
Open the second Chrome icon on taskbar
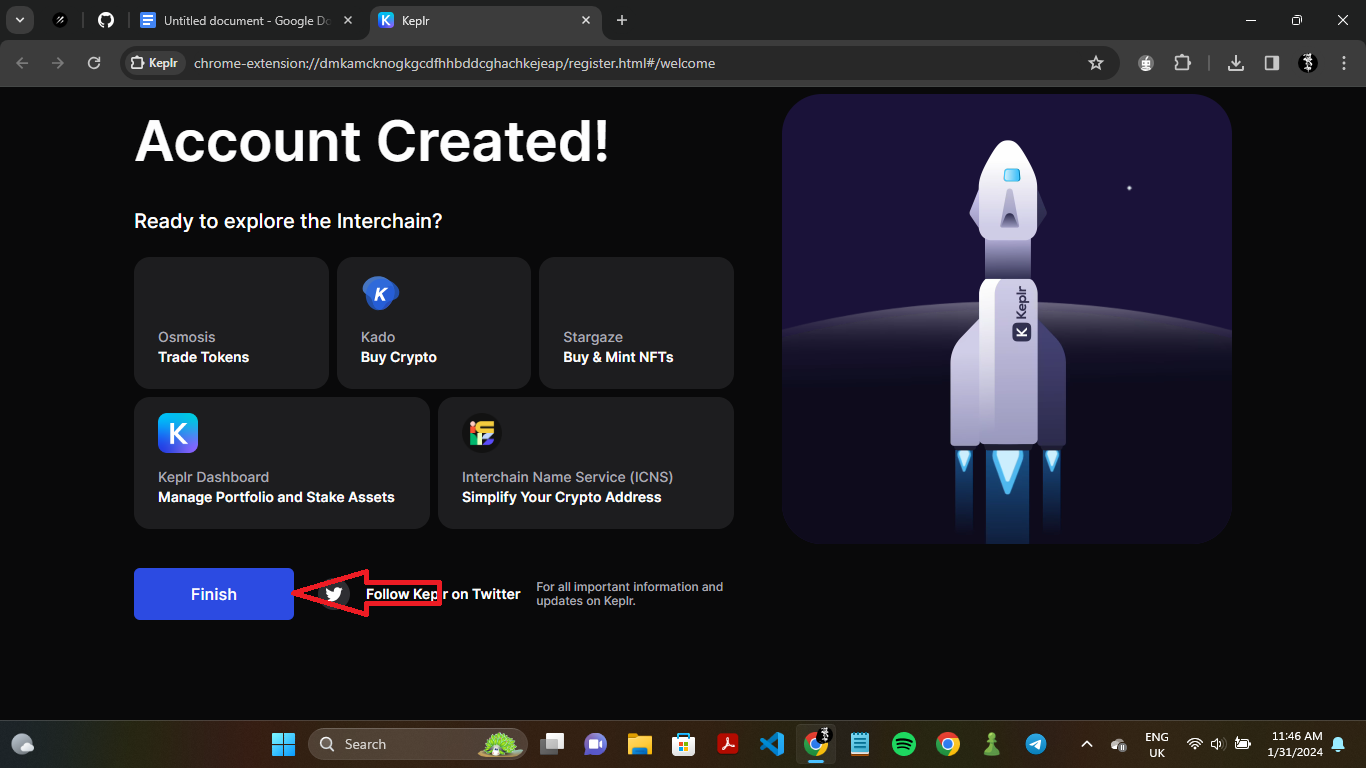point(948,744)
